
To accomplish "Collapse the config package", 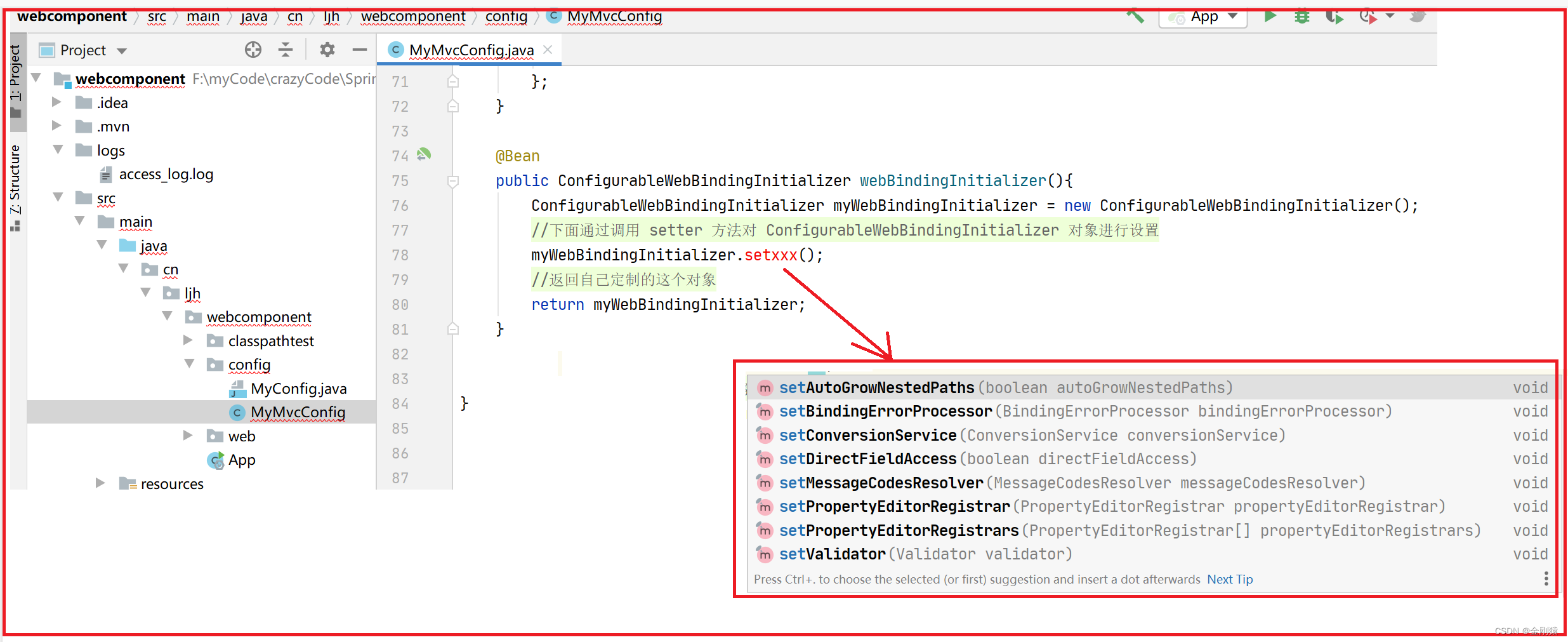I will click(189, 364).
